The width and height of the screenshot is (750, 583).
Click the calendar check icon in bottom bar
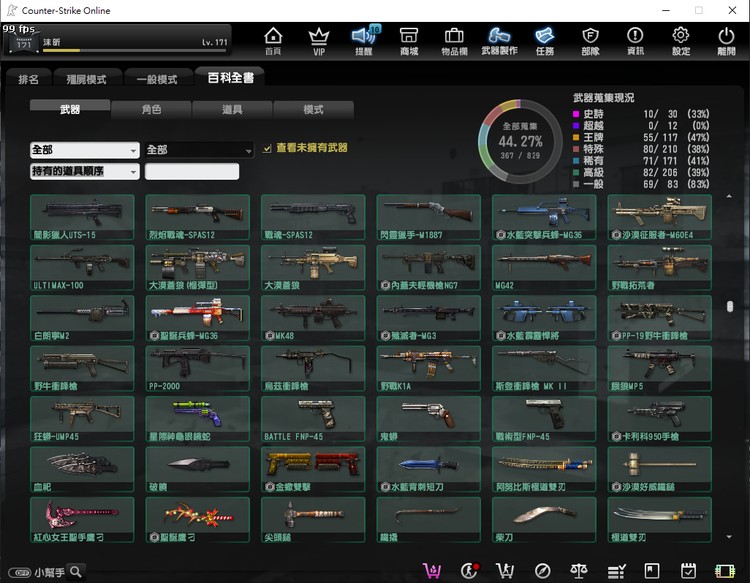click(x=688, y=571)
